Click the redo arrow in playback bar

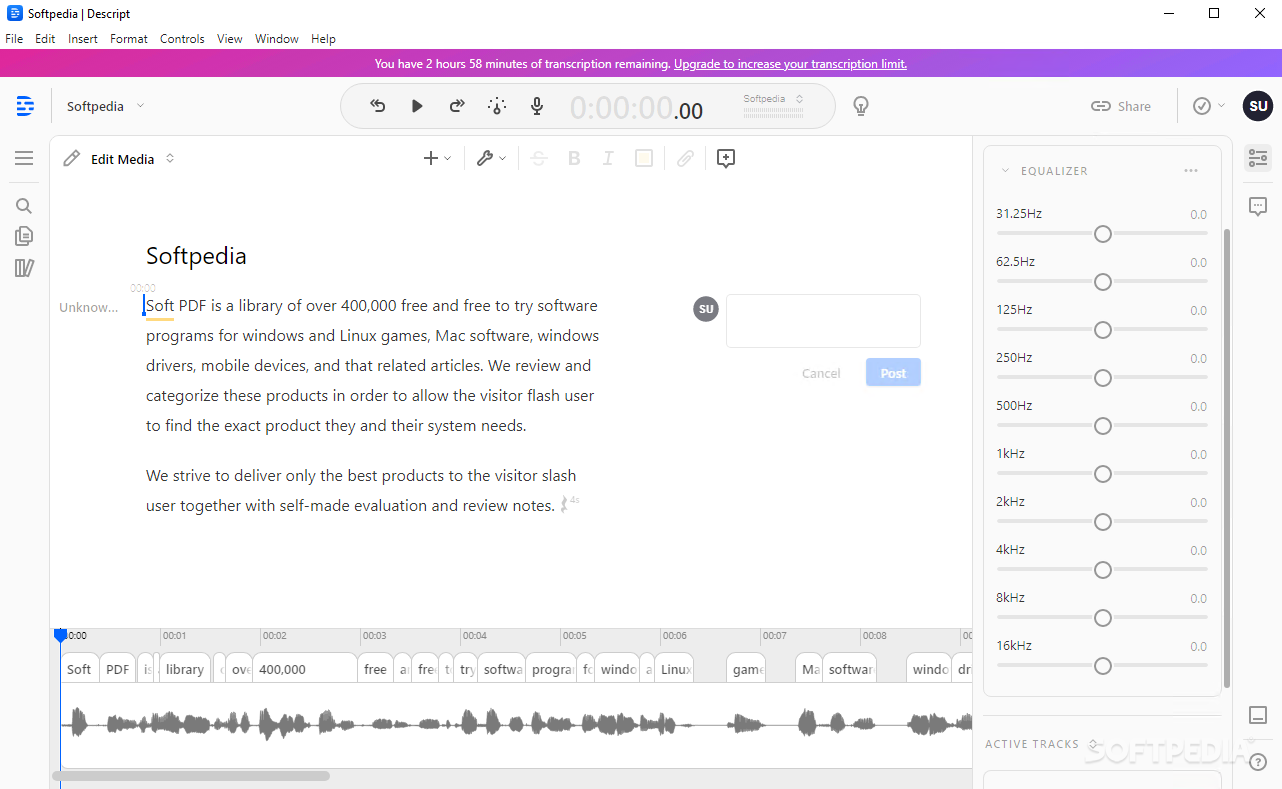pyautogui.click(x=457, y=106)
